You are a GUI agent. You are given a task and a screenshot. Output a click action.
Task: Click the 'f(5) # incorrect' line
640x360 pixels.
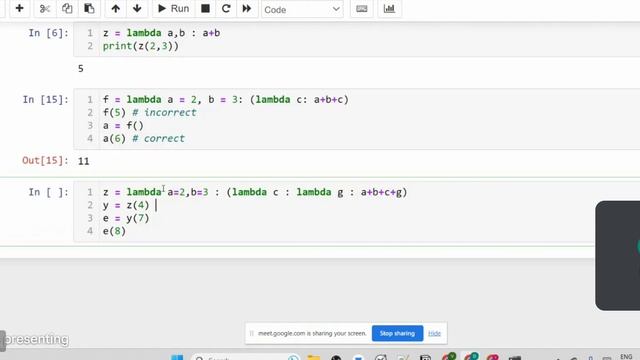[149, 113]
